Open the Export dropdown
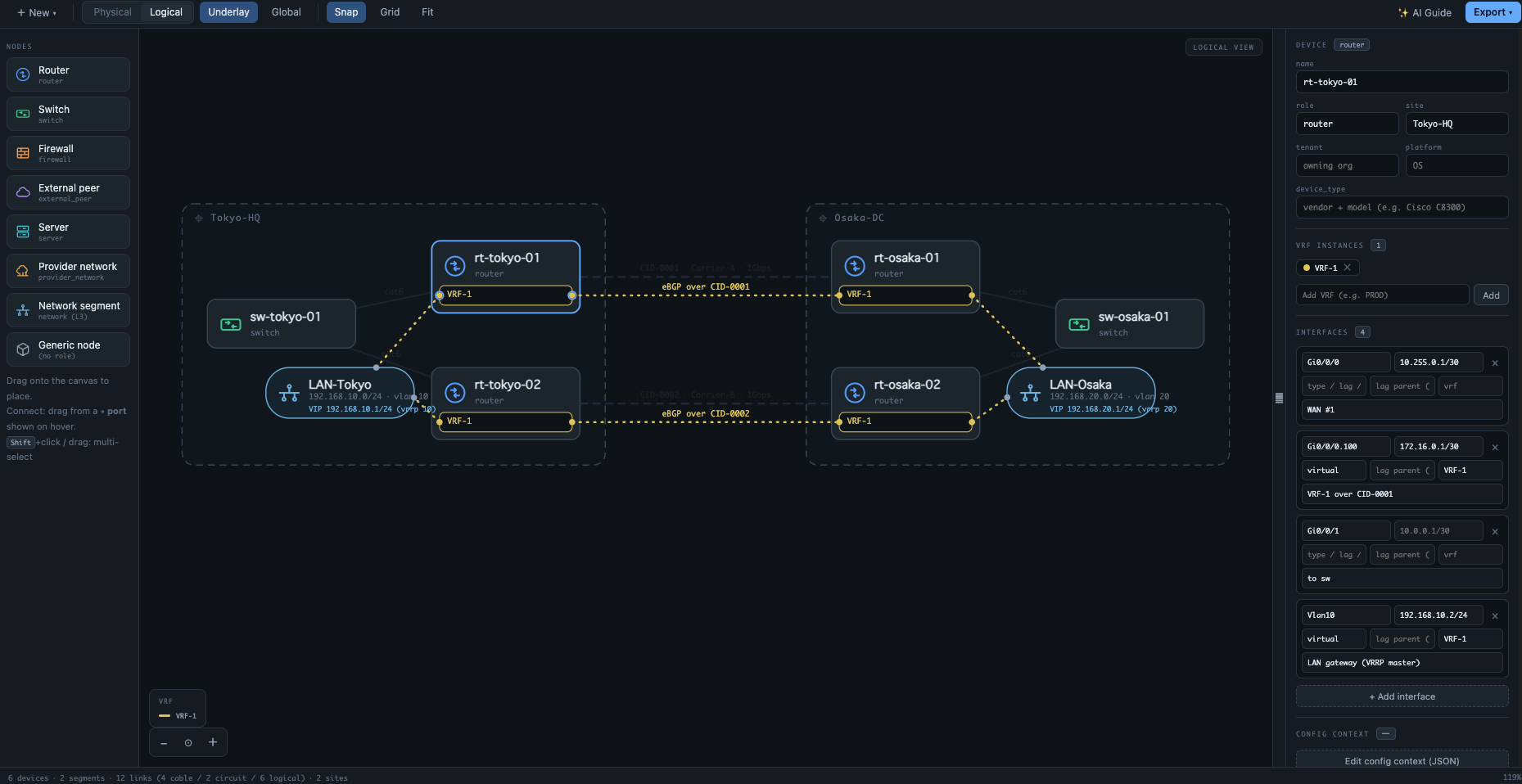Image resolution: width=1522 pixels, height=784 pixels. [x=1493, y=12]
